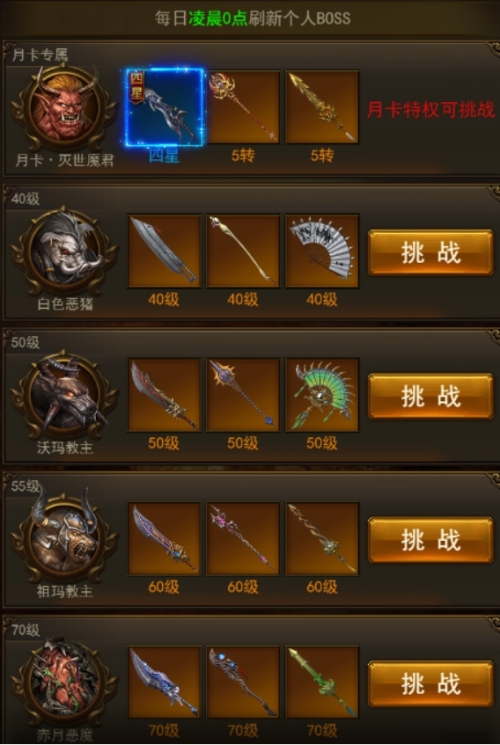
Task: Click the red 月卡特权可挑战 text
Action: point(431,110)
